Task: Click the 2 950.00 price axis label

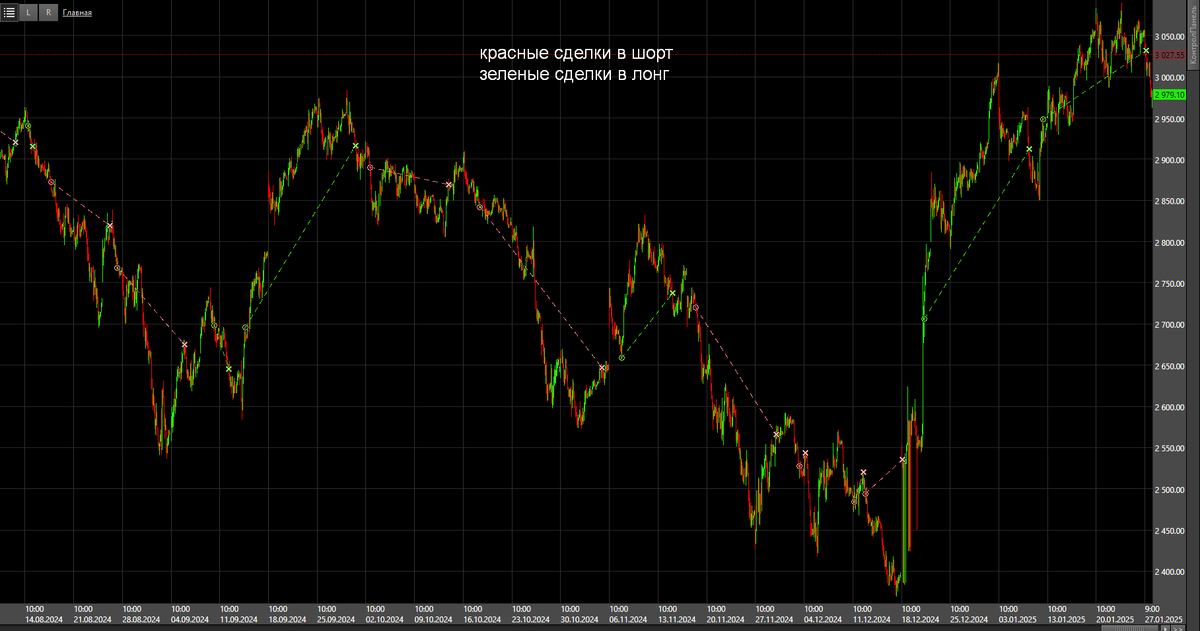Action: click(x=1169, y=119)
